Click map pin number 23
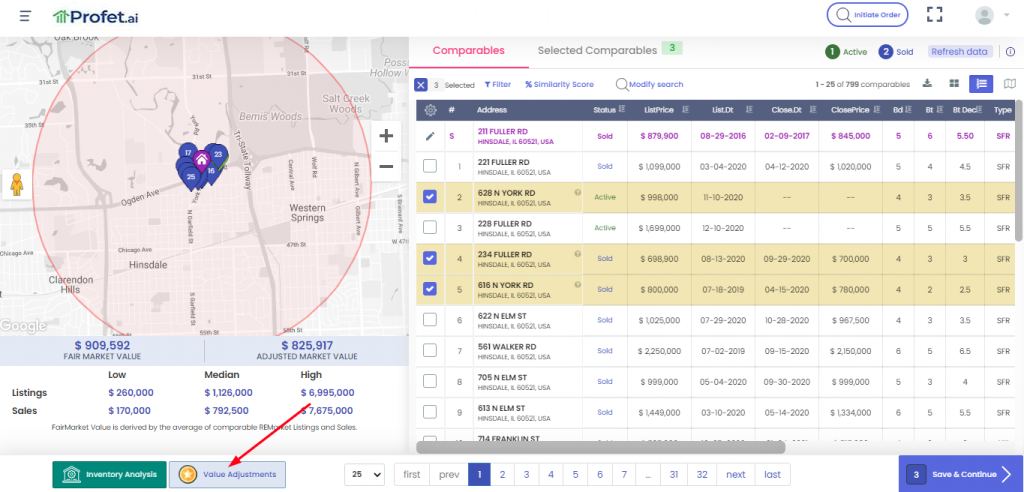Image resolution: width=1024 pixels, height=492 pixels. (218, 155)
